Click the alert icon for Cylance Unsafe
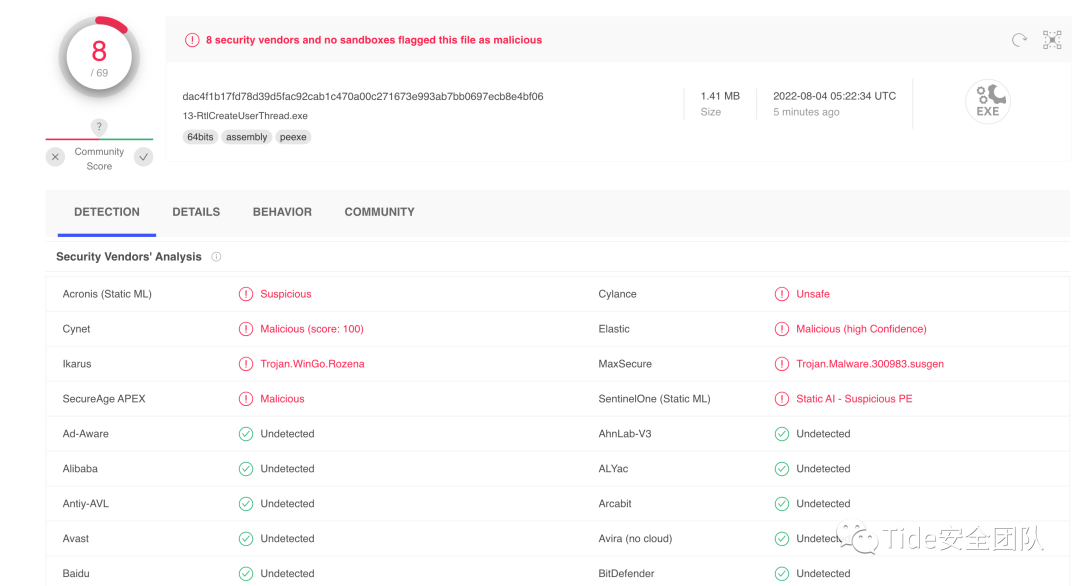The width and height of the screenshot is (1080, 586). [x=782, y=294]
